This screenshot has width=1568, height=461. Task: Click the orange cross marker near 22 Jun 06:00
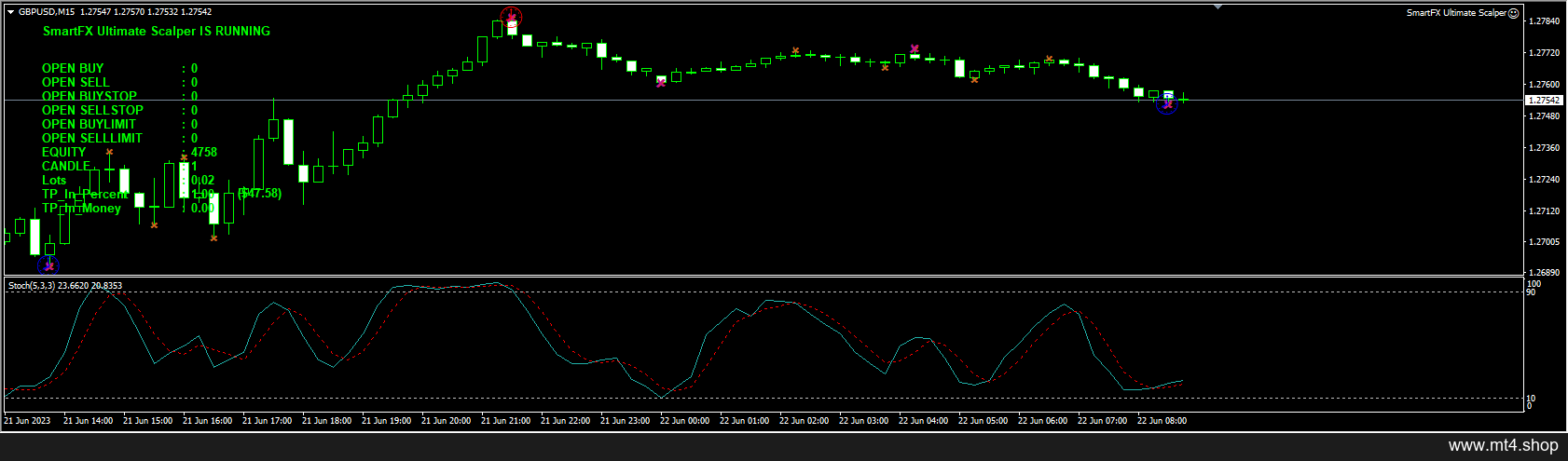coord(1049,59)
